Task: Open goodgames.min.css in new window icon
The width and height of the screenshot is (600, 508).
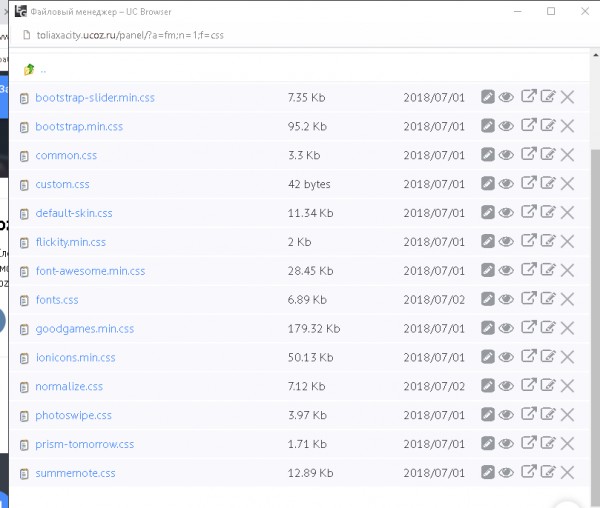Action: click(529, 327)
